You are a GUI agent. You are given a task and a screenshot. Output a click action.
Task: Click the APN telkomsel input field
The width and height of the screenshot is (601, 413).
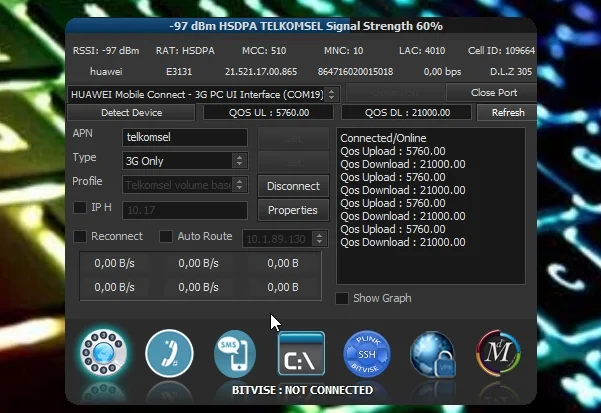point(185,138)
